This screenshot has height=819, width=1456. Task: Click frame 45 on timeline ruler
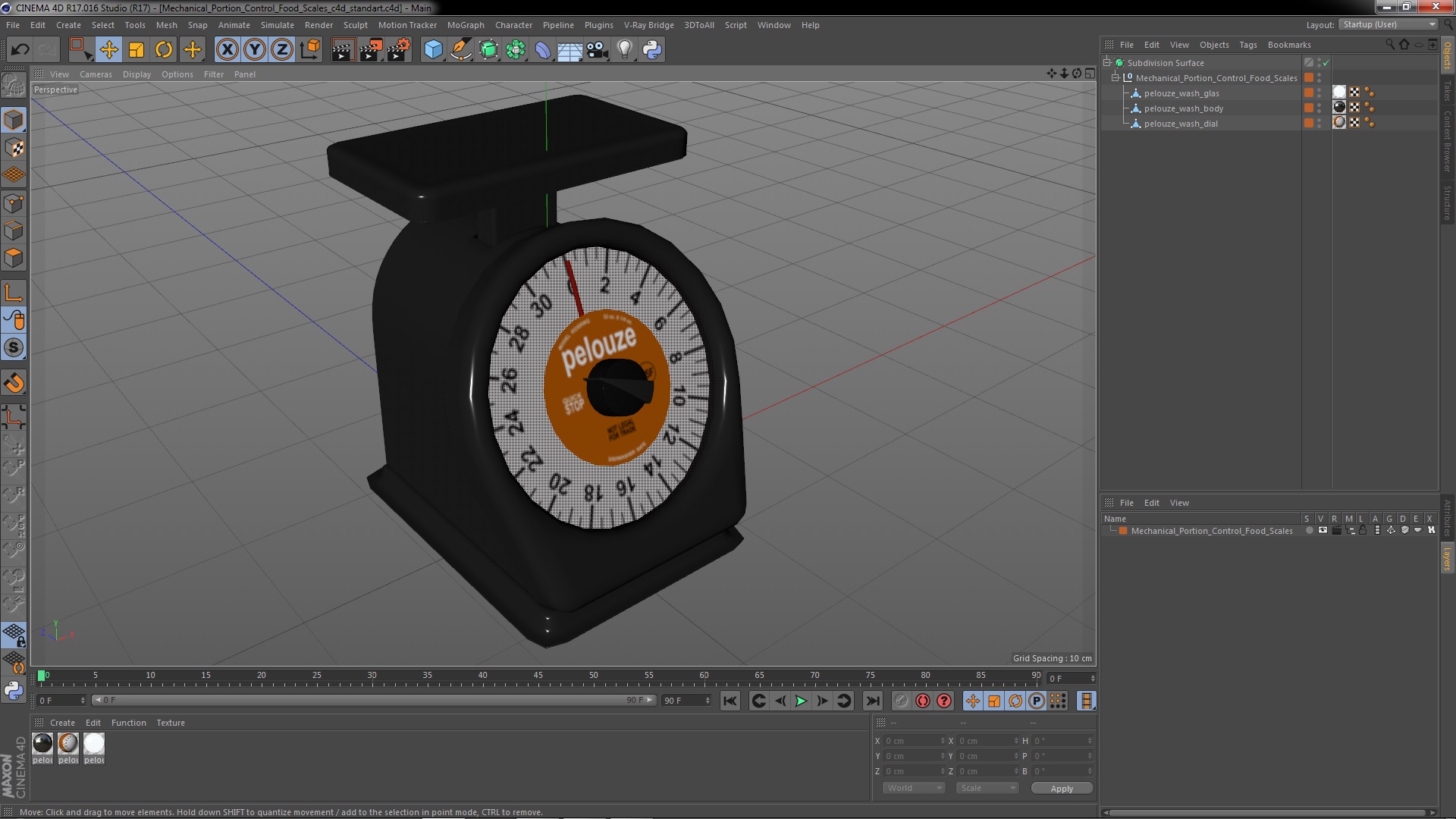coord(538,675)
